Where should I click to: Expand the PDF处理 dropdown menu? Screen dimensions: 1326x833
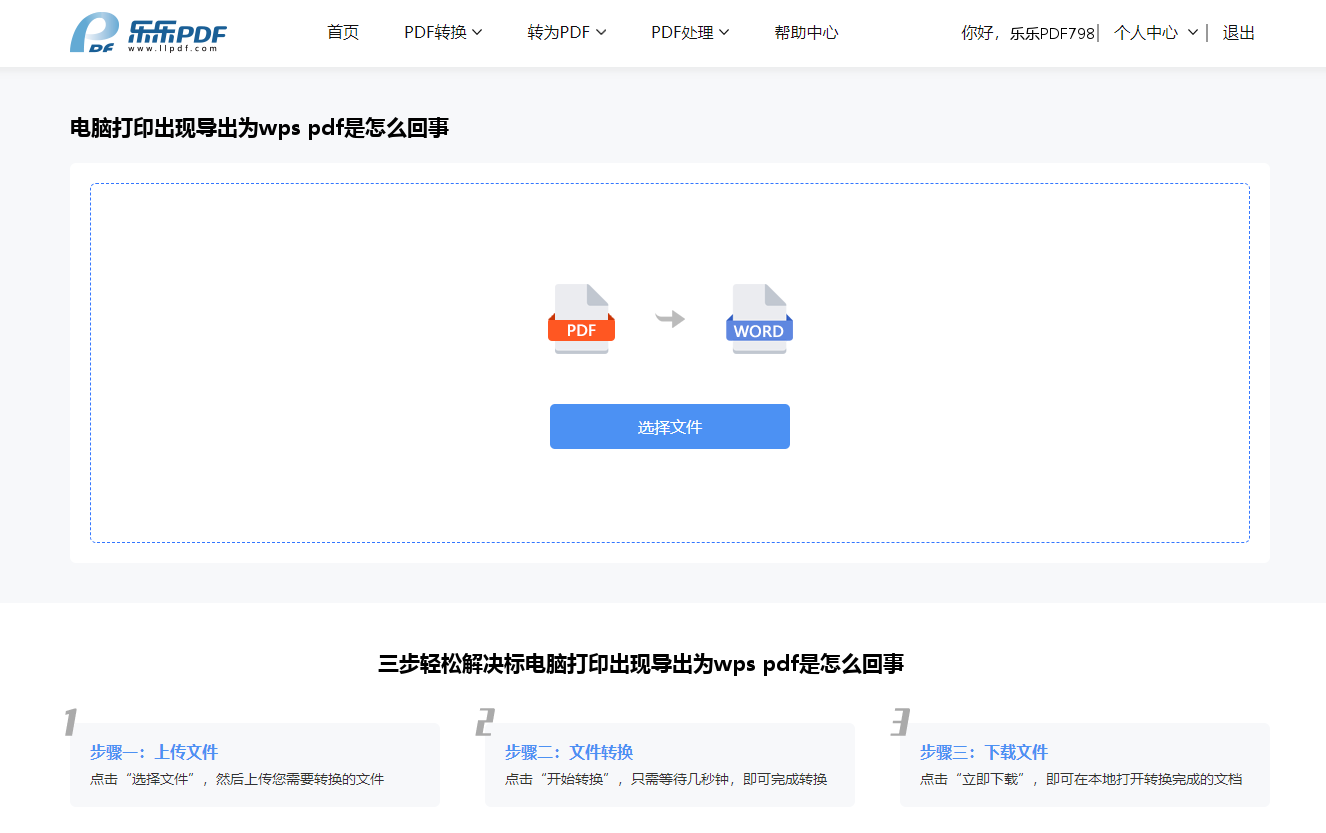pos(690,33)
